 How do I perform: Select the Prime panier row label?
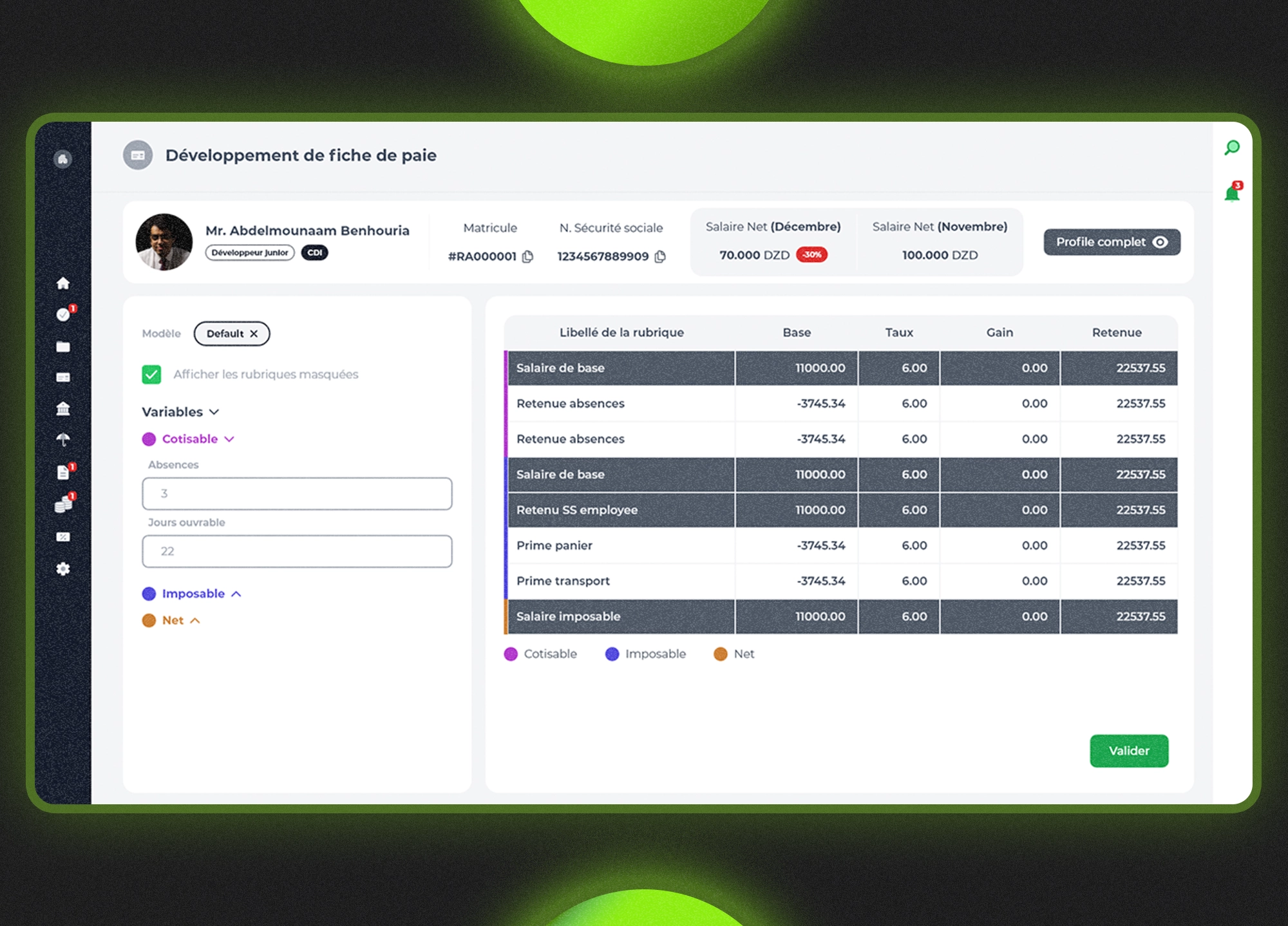click(554, 545)
